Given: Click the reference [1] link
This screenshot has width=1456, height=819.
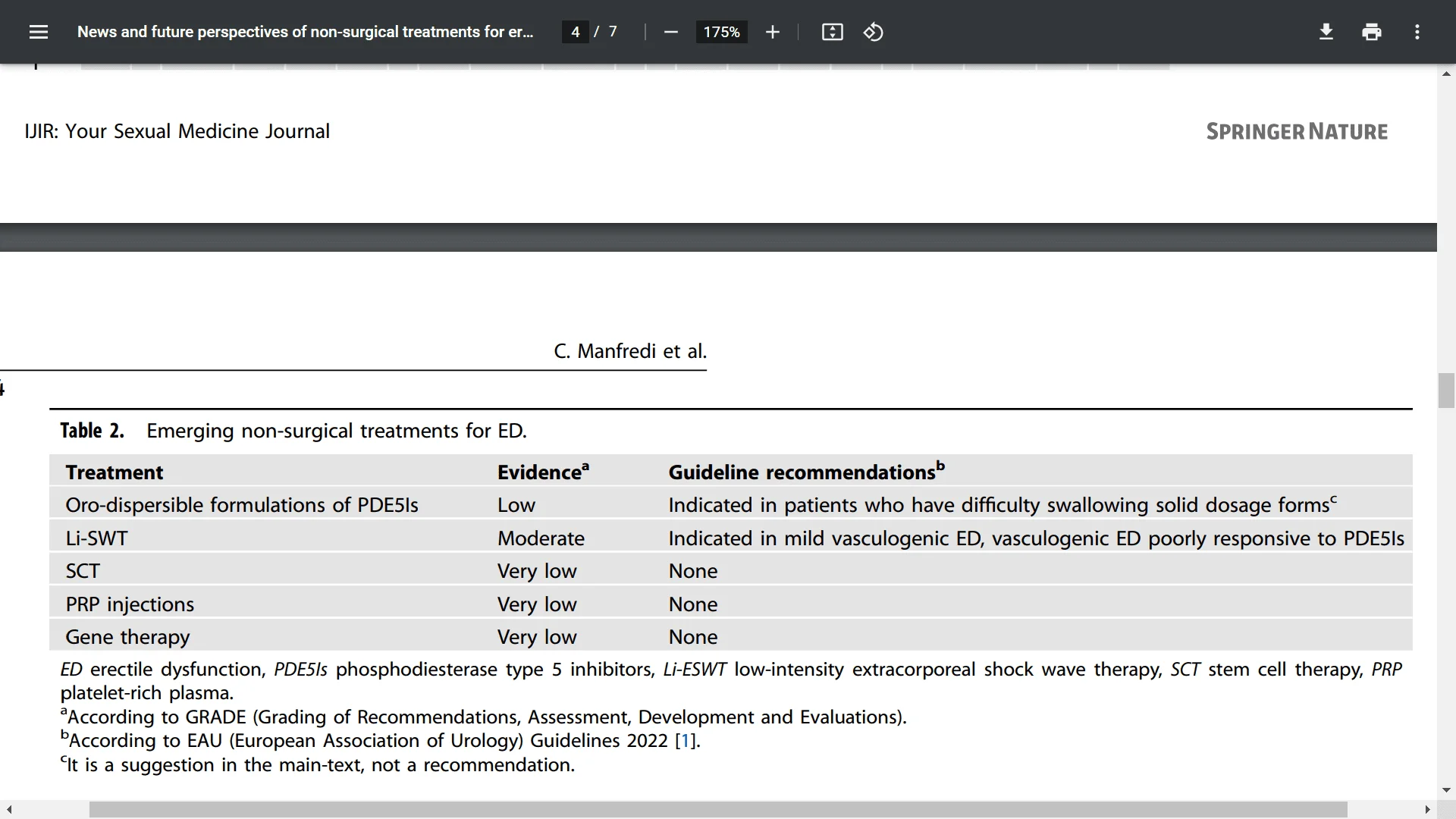Looking at the screenshot, I should 685,741.
